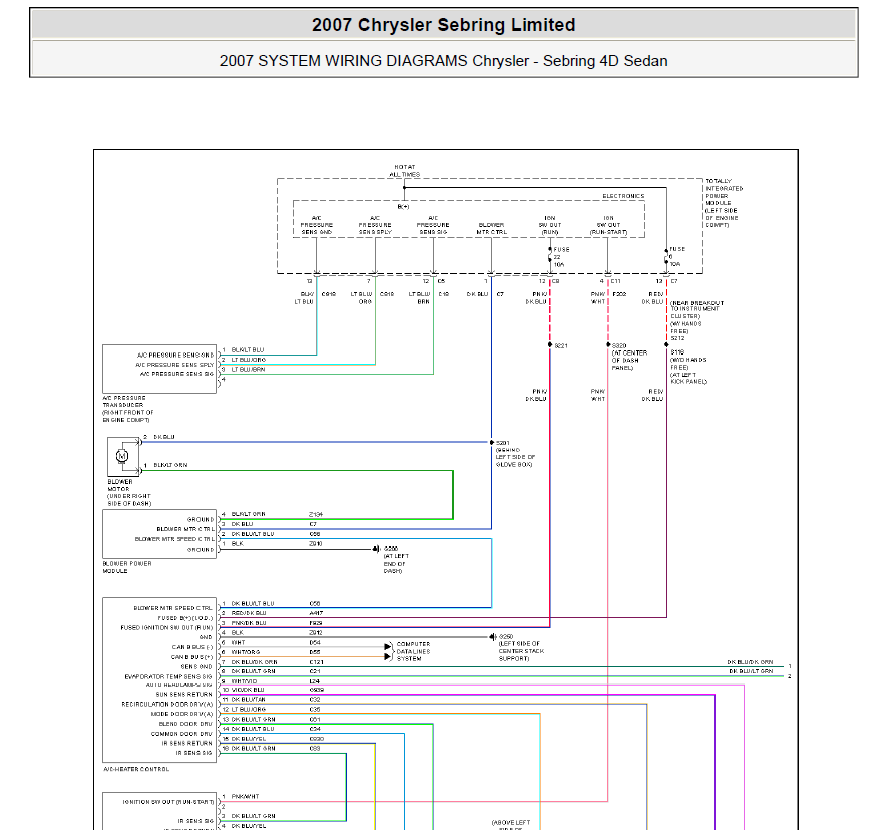Click the 'CAN B BUS (-)' pin name

pyautogui.click(x=193, y=647)
